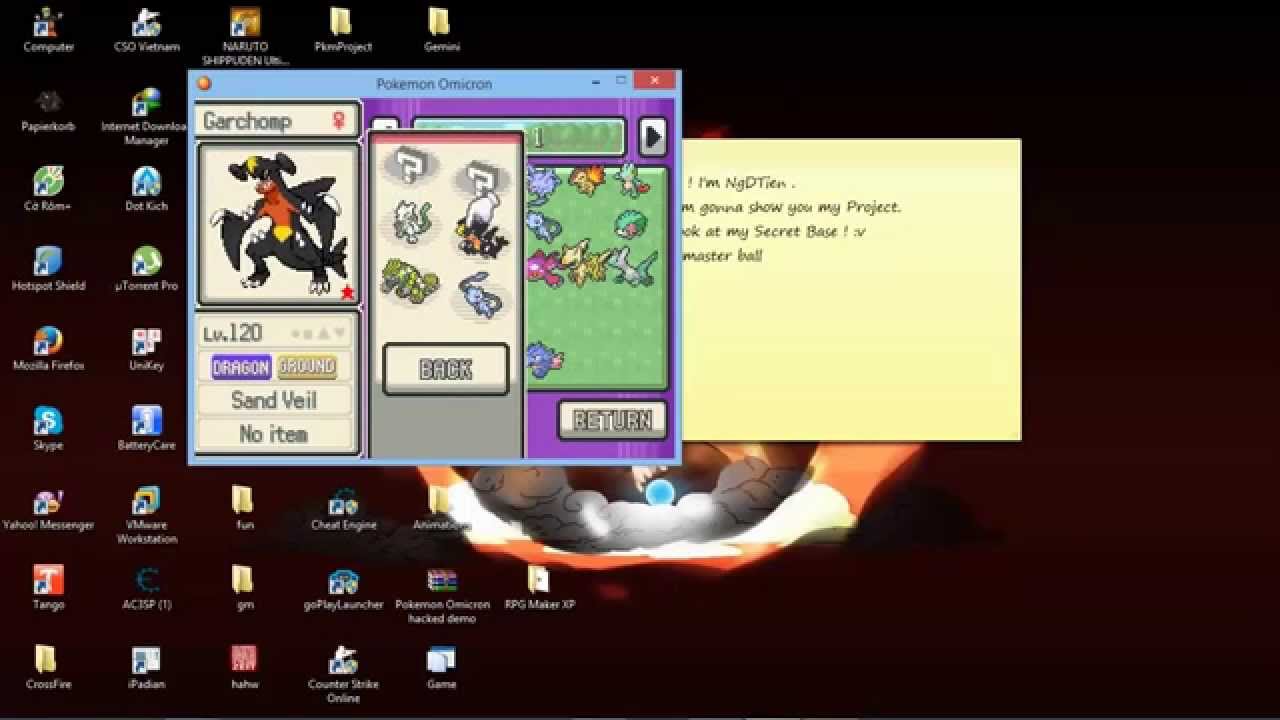Open Internet Download Manager icon
Image resolution: width=1280 pixels, height=720 pixels.
146,117
